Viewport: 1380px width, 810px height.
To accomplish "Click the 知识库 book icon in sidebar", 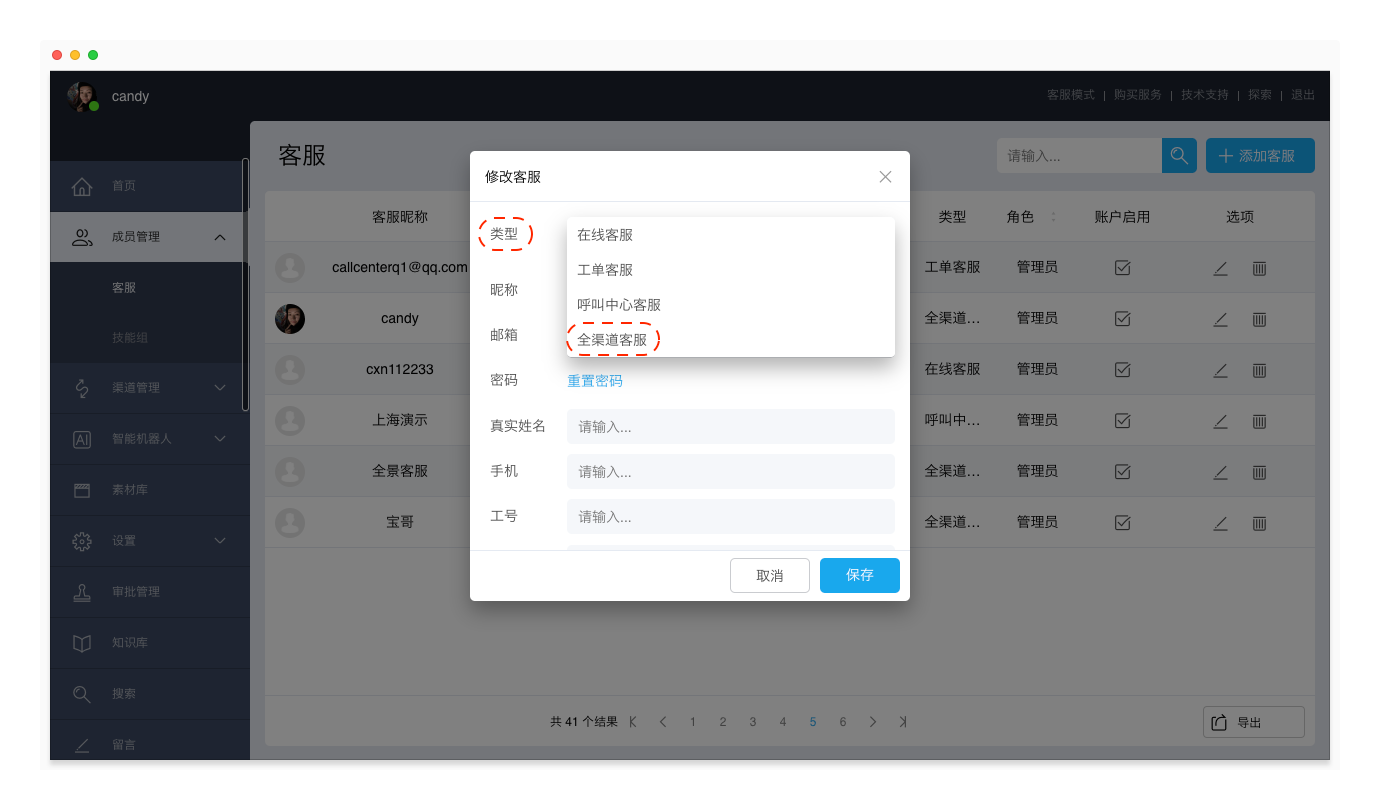I will (83, 643).
